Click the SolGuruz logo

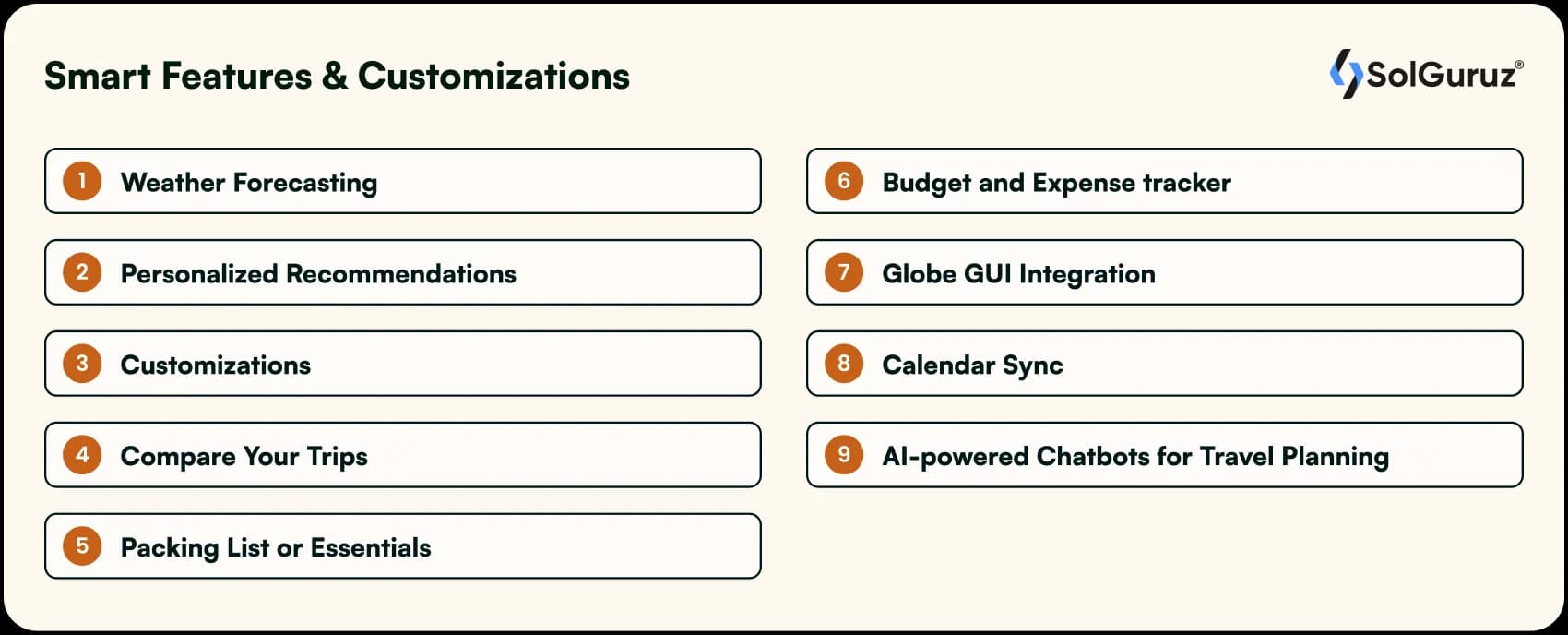click(x=1425, y=74)
